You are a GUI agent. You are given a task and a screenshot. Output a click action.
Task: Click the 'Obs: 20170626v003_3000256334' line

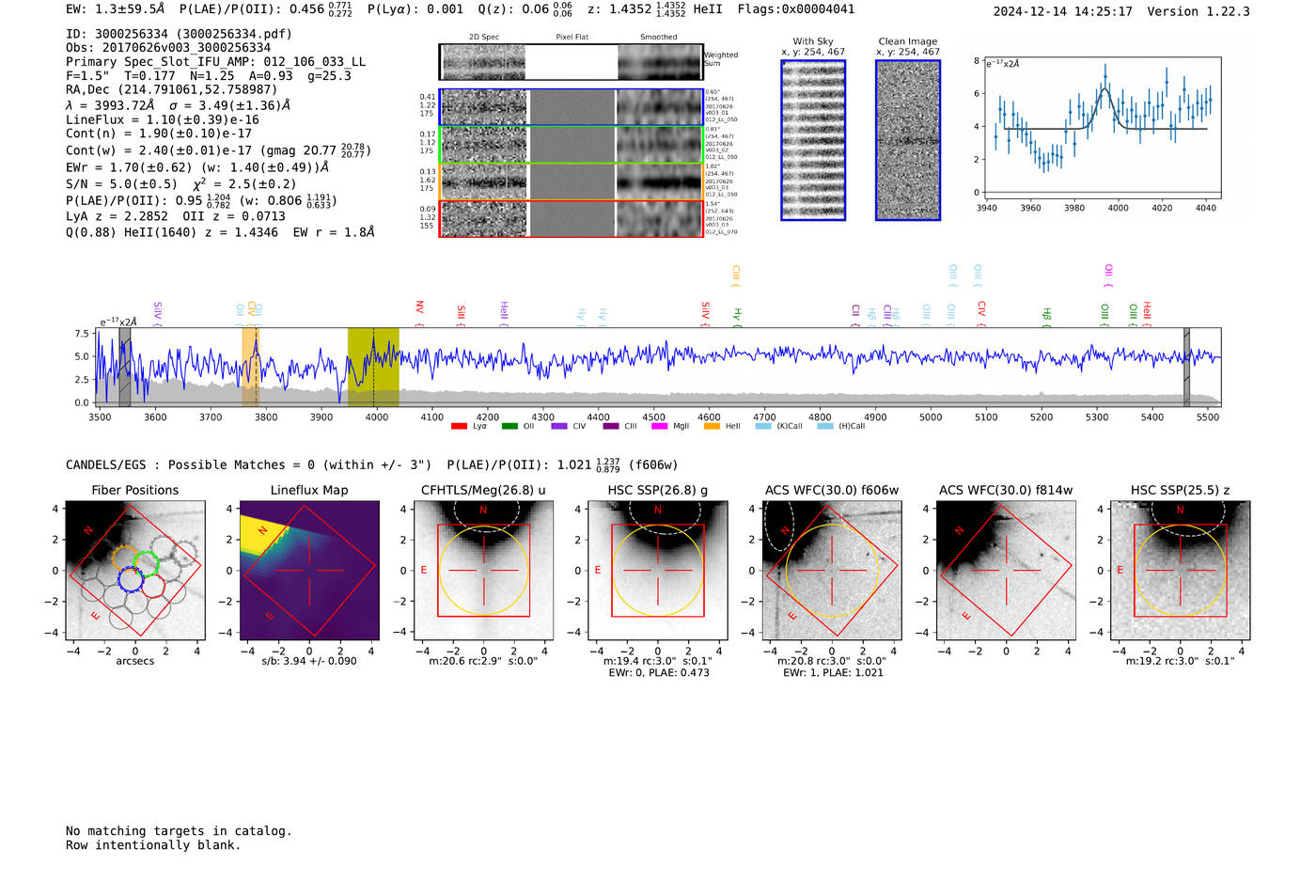(168, 47)
